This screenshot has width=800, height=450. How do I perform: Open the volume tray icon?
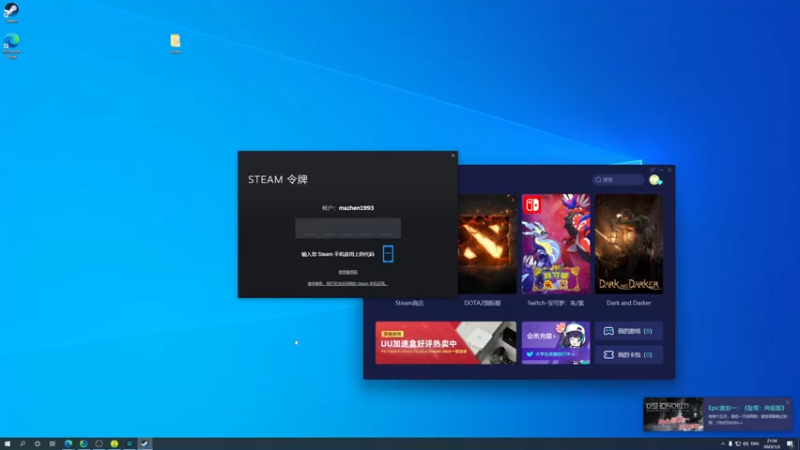746,444
